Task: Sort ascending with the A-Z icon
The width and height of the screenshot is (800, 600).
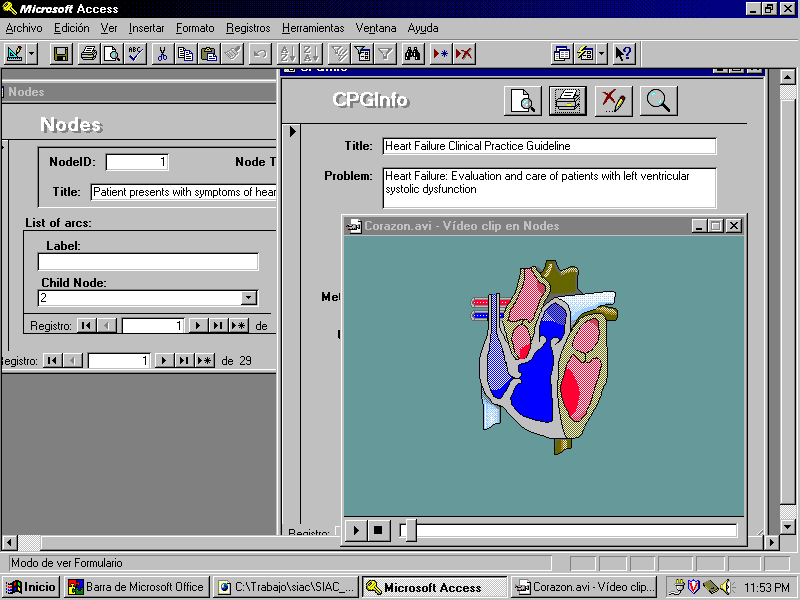Action: 287,54
